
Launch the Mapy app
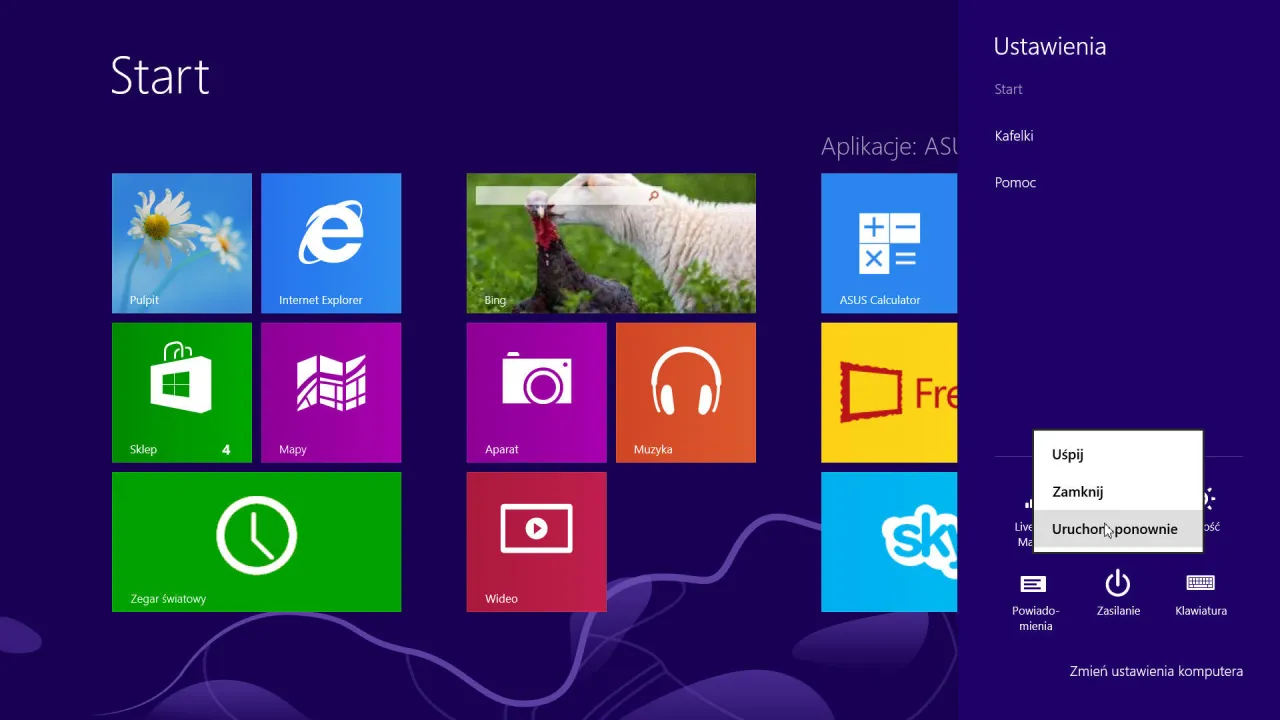pyautogui.click(x=331, y=392)
